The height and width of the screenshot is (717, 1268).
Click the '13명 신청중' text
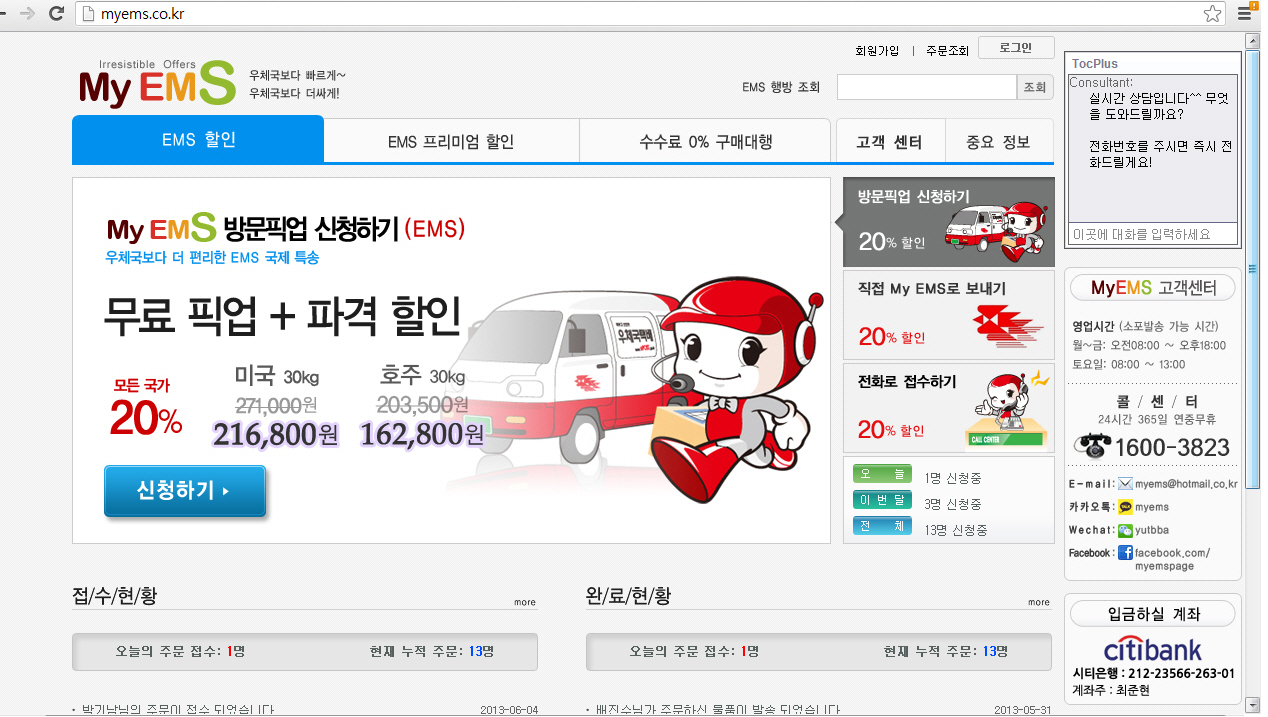956,530
